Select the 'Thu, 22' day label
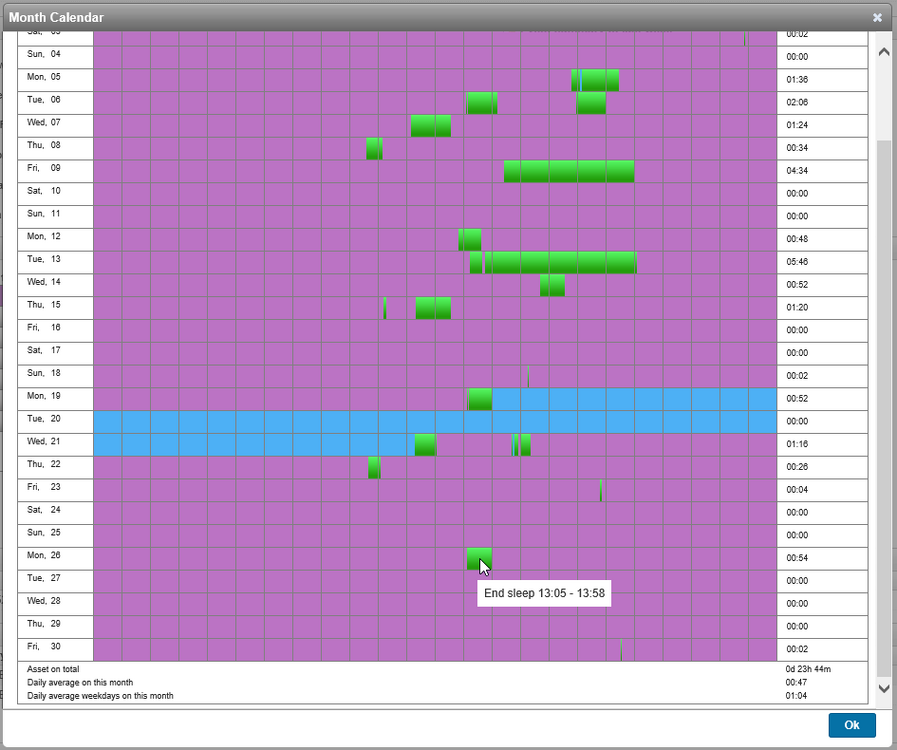Image resolution: width=897 pixels, height=750 pixels. [43, 464]
